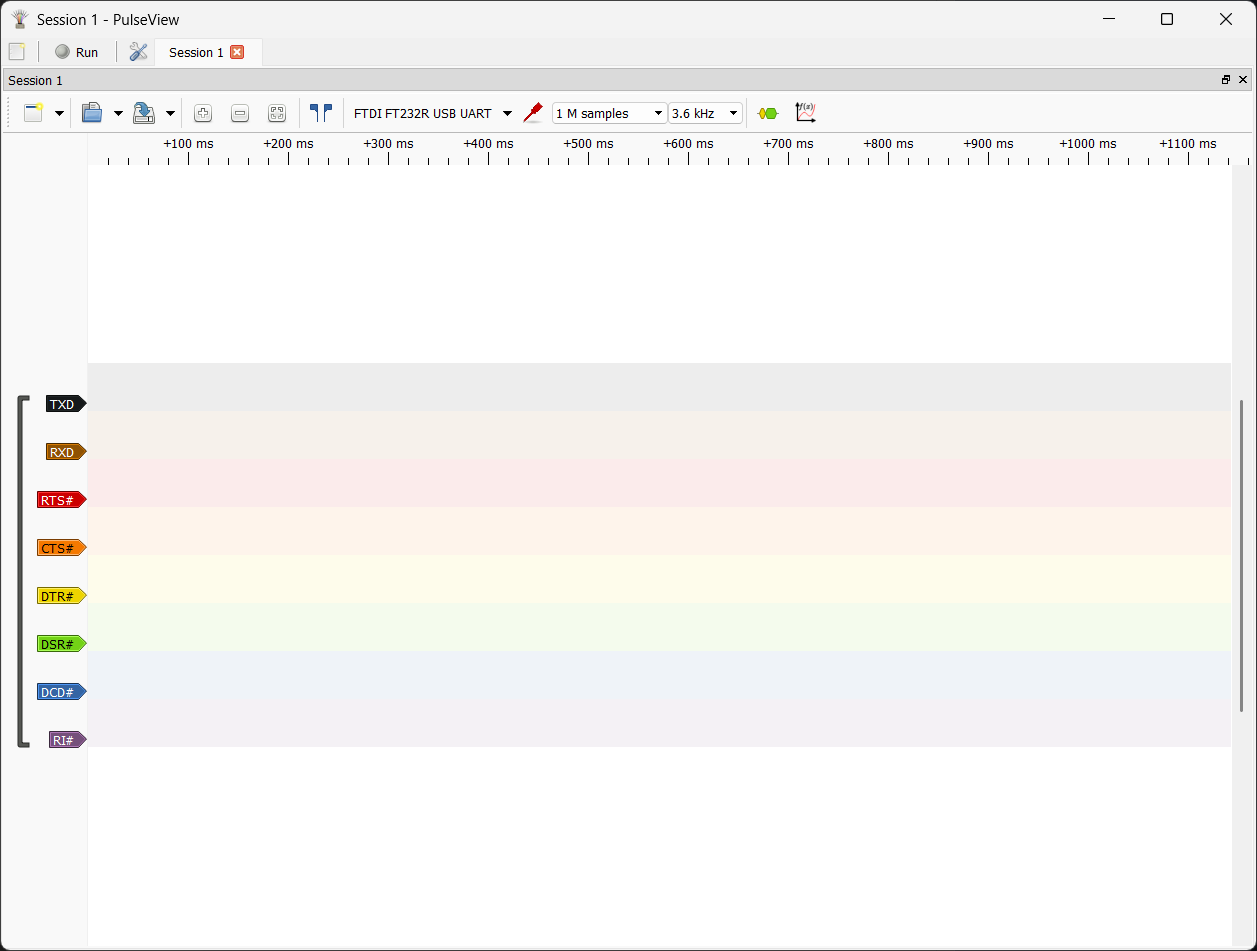Add a protocol decoder with green-yellow icon
The image size is (1257, 951).
[767, 113]
